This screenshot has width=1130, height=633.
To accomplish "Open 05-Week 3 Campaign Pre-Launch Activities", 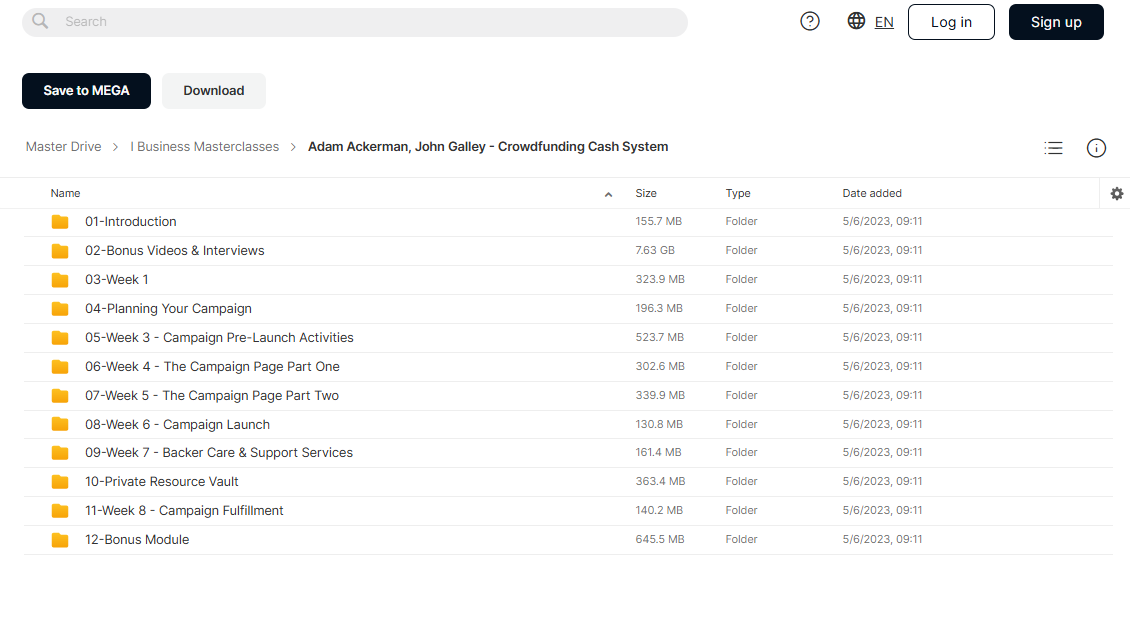I will pos(219,337).
